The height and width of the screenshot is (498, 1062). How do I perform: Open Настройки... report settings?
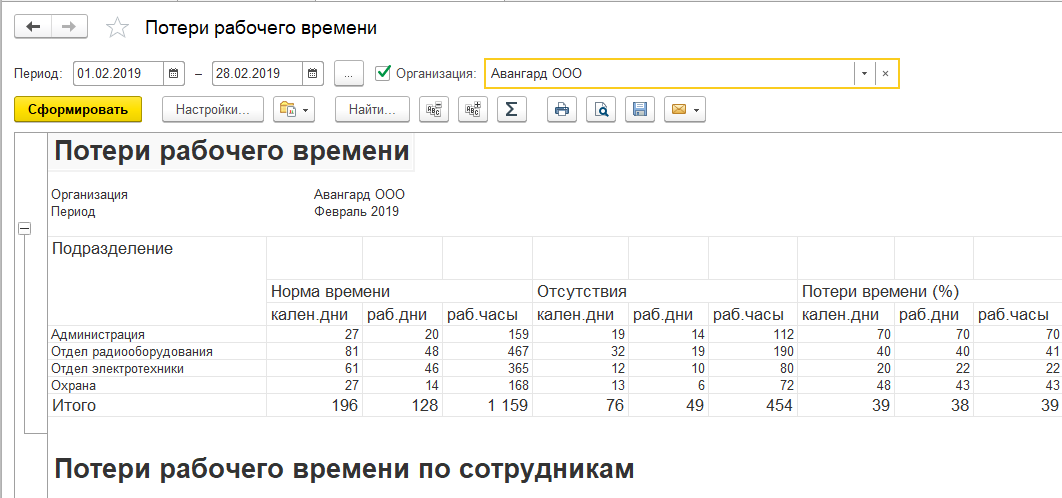[212, 109]
